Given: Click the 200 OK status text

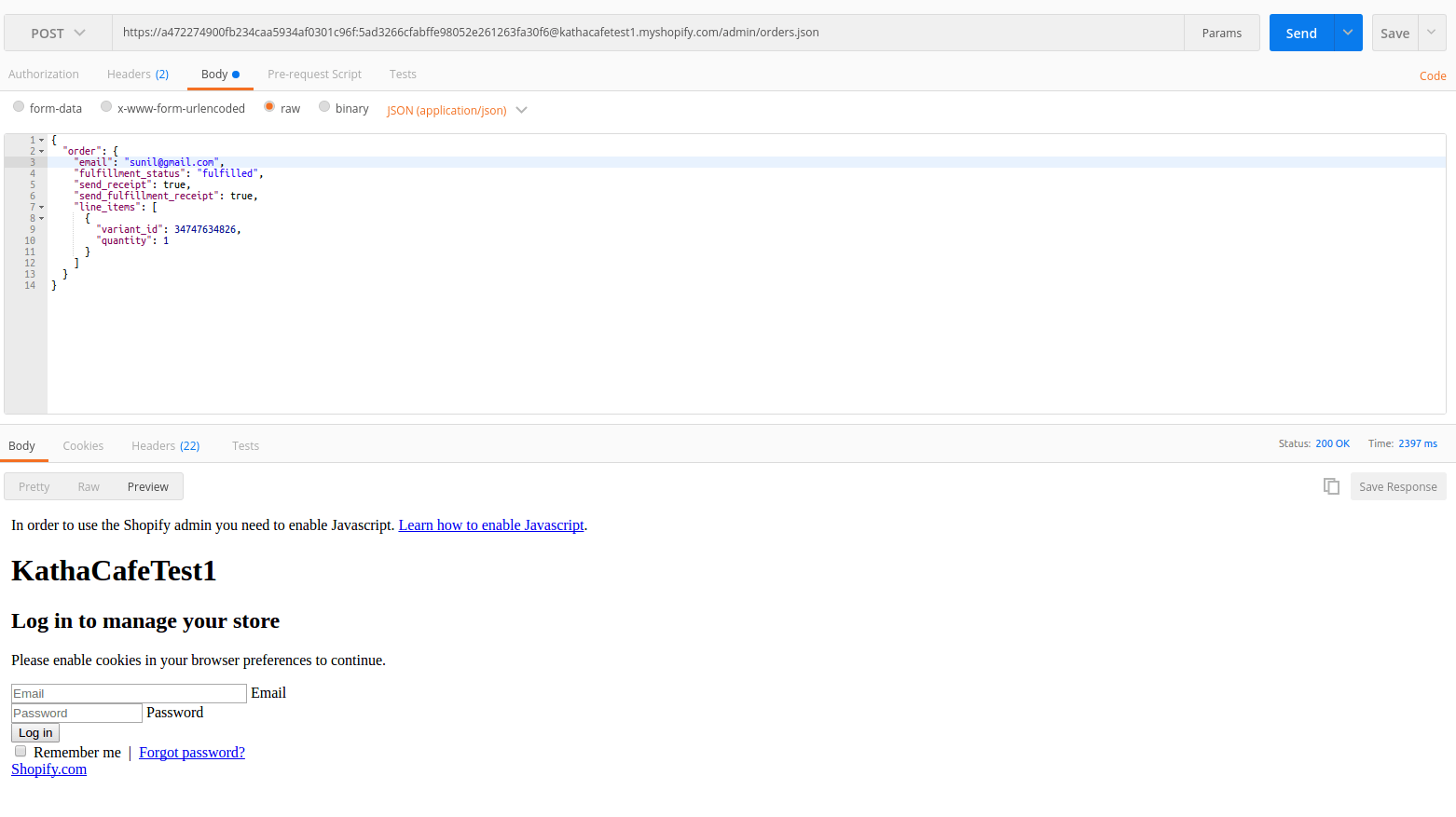Looking at the screenshot, I should (1333, 443).
